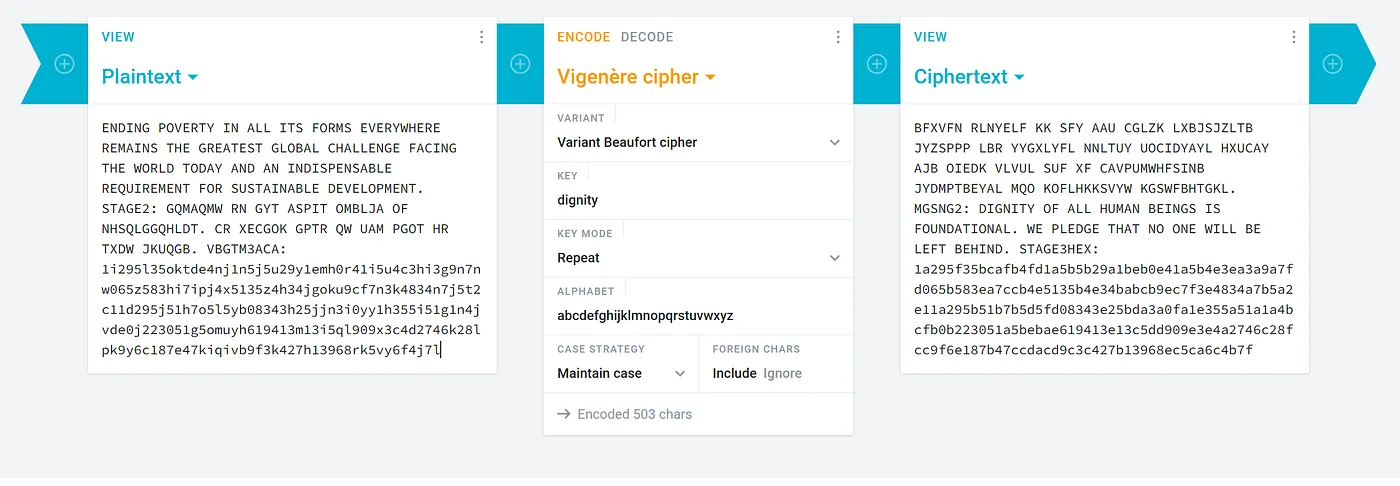Set foreign chars to Ignore
1400x486 pixels.
click(x=782, y=373)
